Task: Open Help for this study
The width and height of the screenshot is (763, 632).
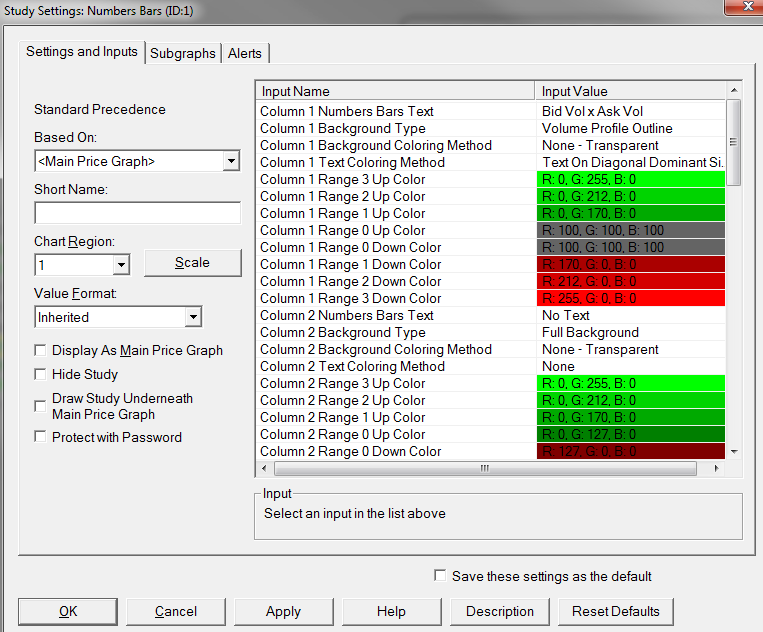Action: coord(392,612)
